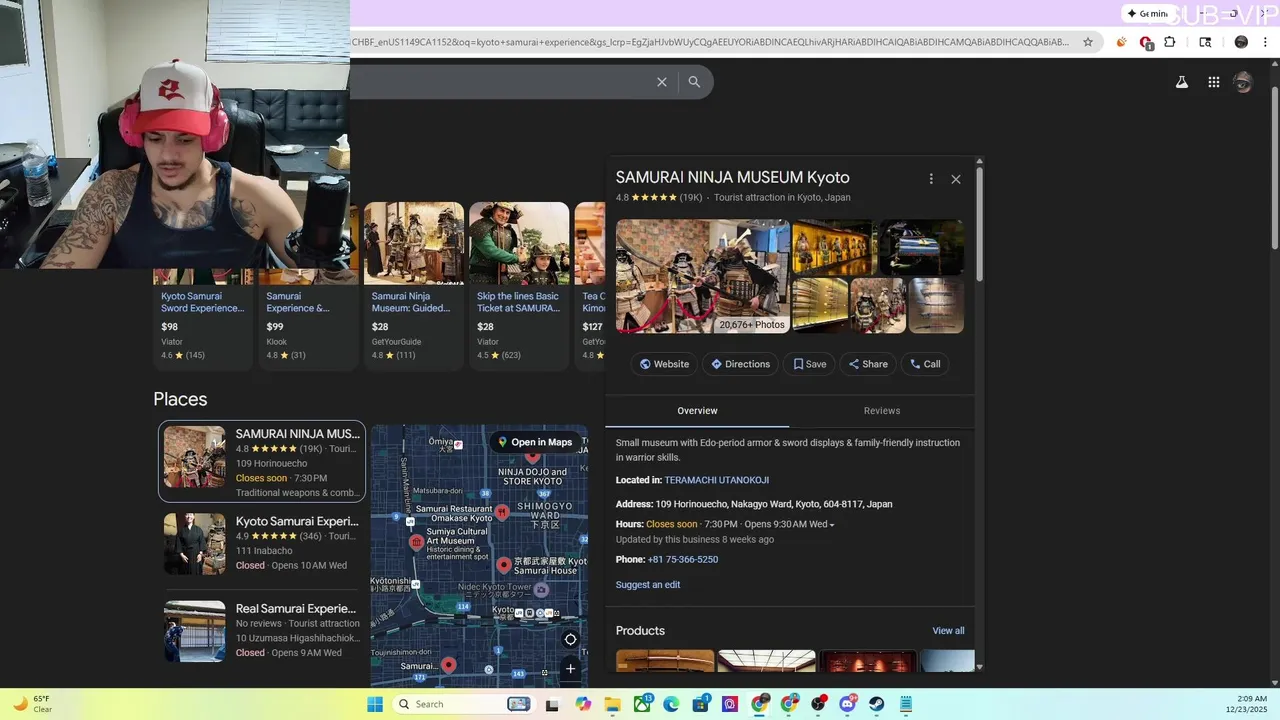Open the 20,676+ Photos main image

(702, 276)
